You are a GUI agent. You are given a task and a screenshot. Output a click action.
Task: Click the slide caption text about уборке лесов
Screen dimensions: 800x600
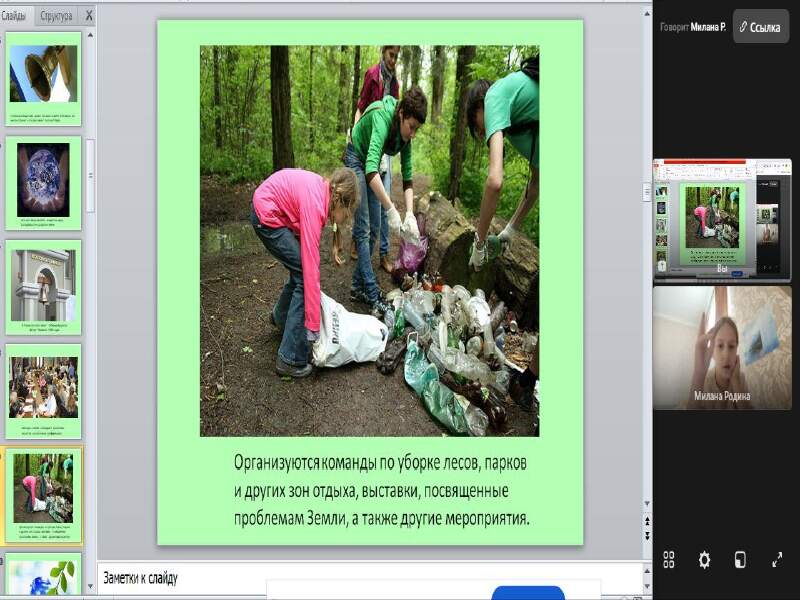point(381,490)
